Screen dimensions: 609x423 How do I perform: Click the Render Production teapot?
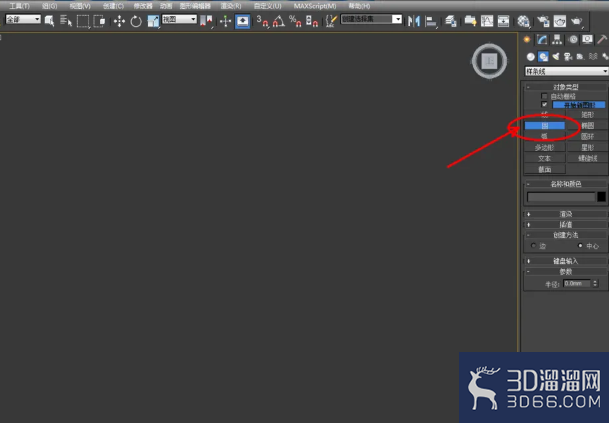pos(576,21)
